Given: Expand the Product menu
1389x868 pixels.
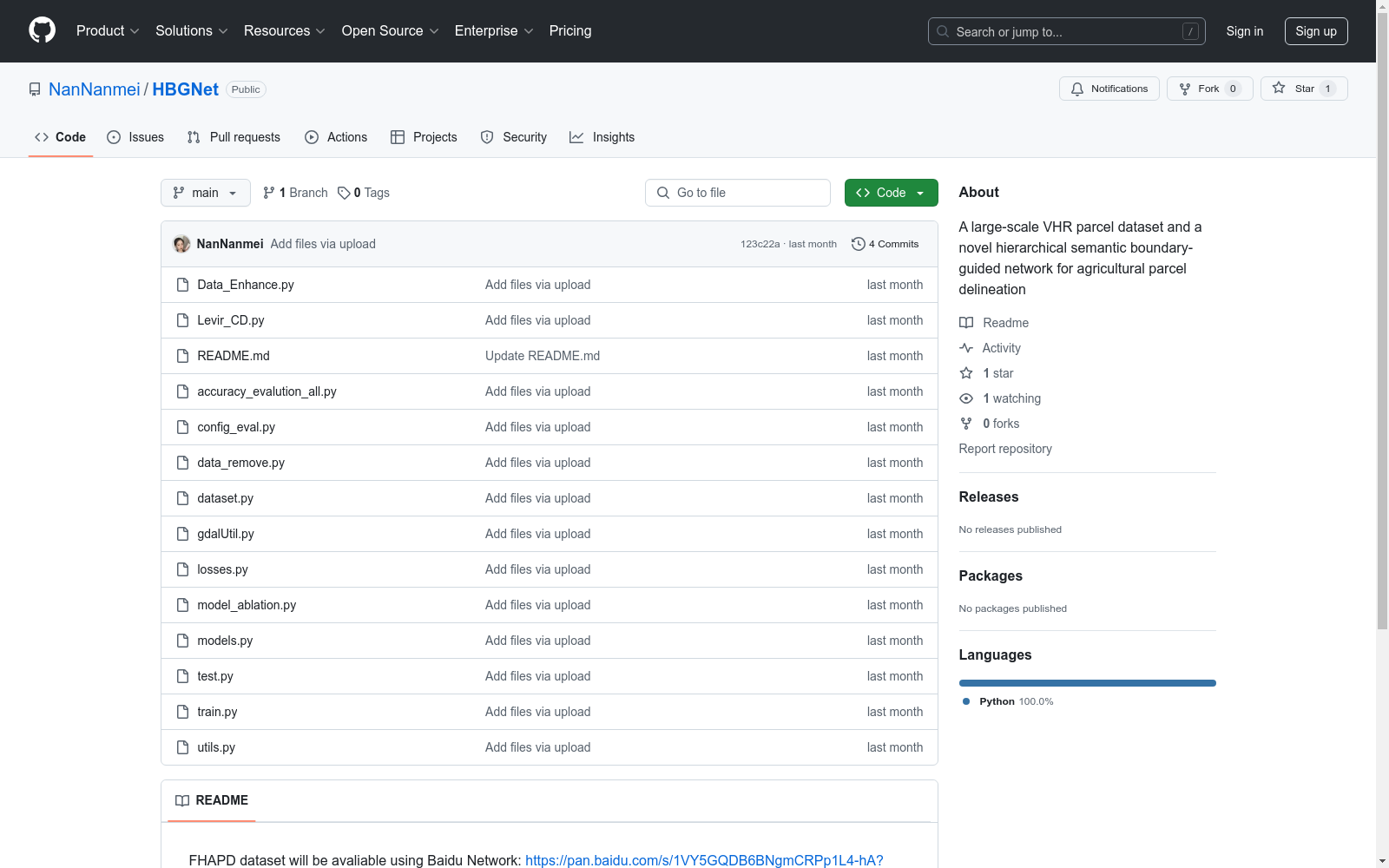Looking at the screenshot, I should point(108,30).
